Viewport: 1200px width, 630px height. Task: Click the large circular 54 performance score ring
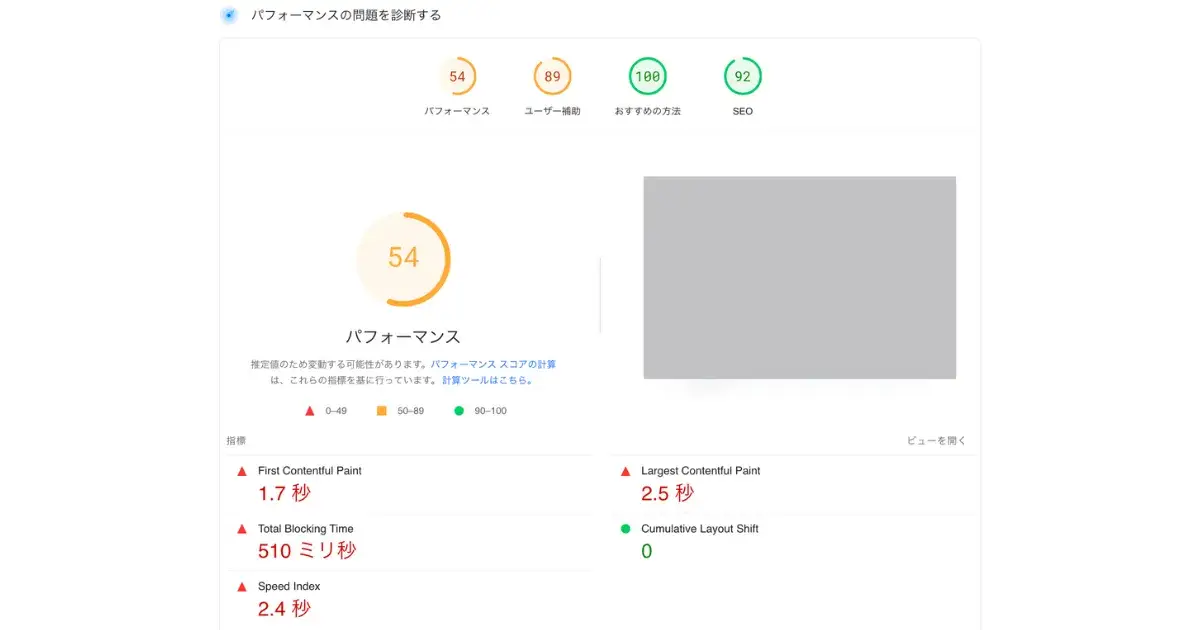(404, 258)
